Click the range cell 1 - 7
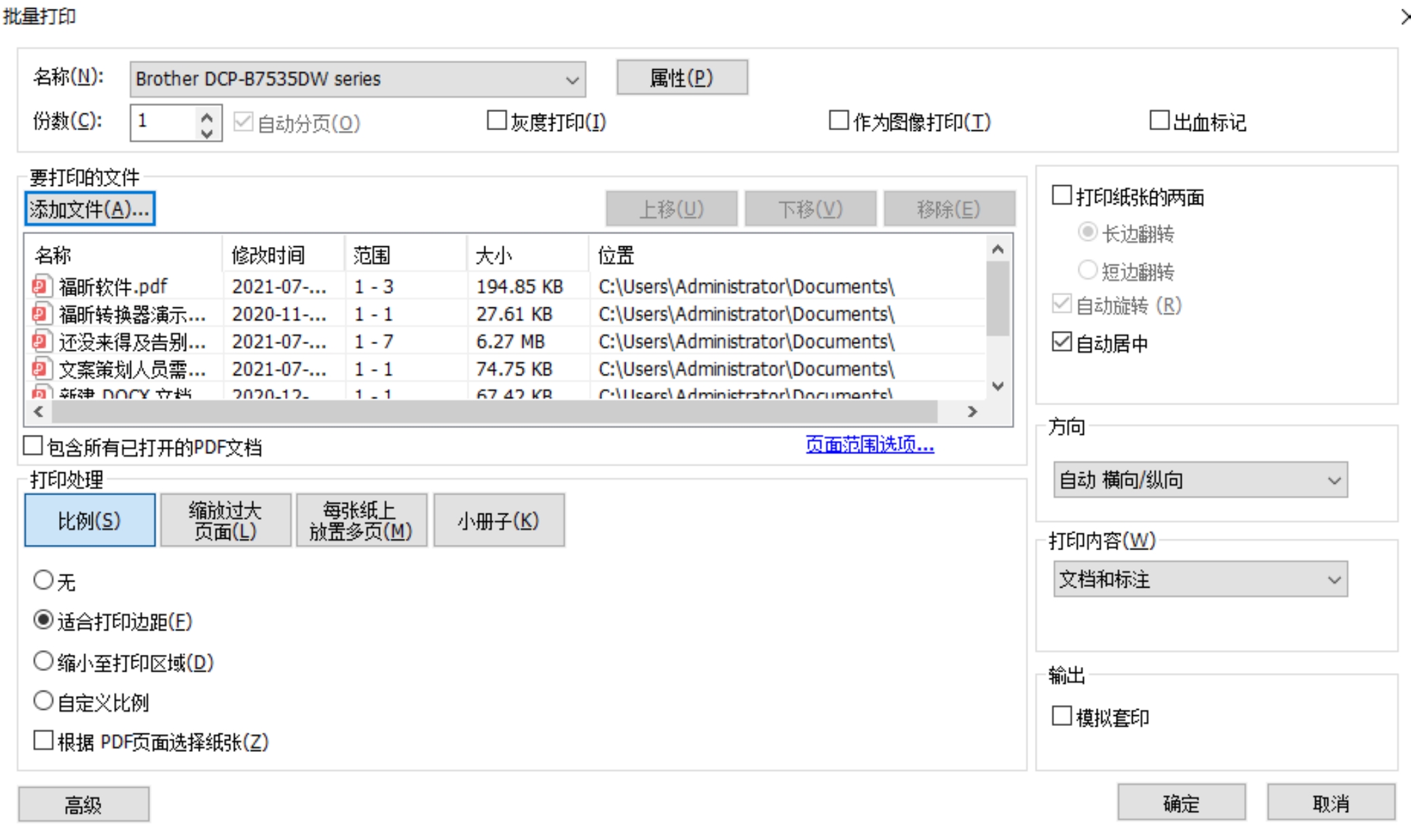The width and height of the screenshot is (1411, 840). [x=374, y=341]
